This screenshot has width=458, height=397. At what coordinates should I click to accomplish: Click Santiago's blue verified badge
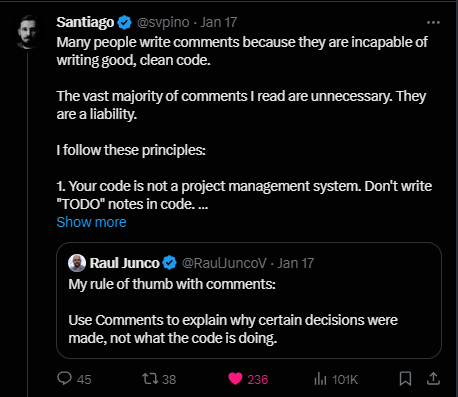(x=125, y=23)
